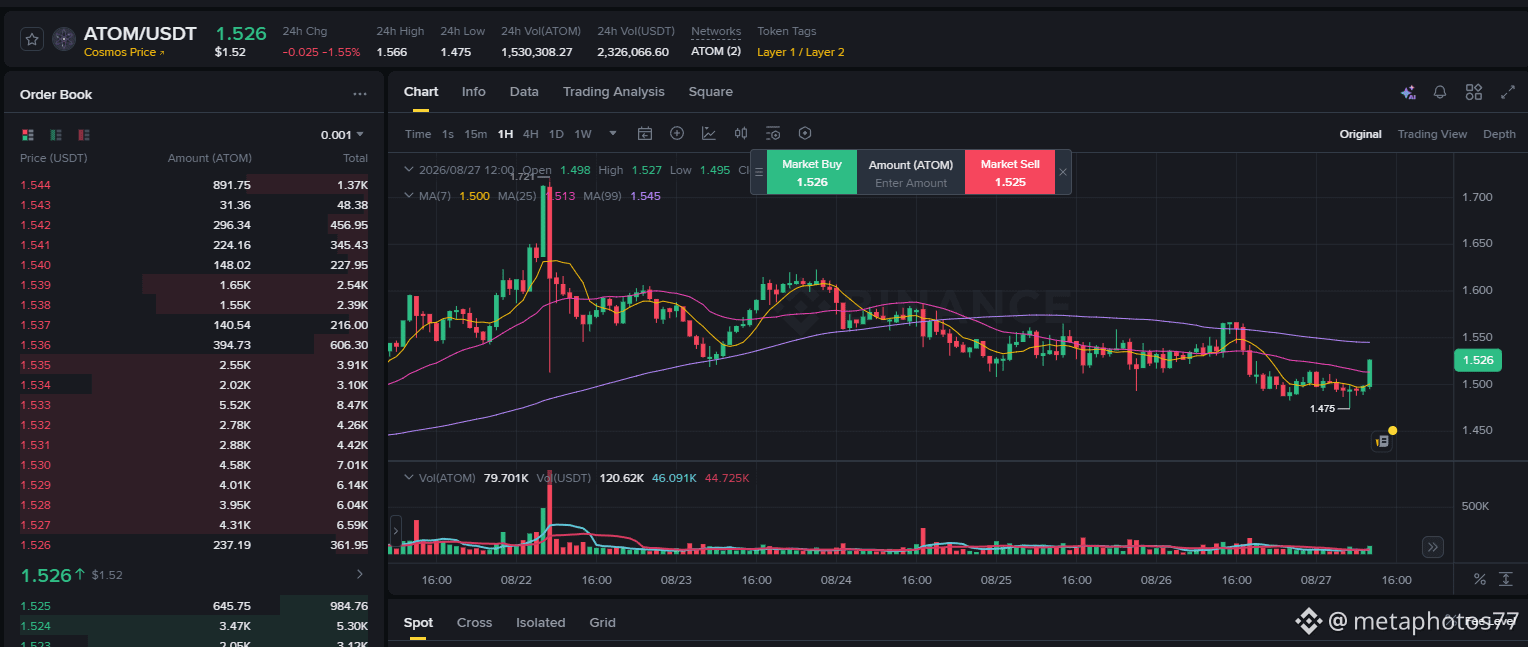Viewport: 1528px width, 647px height.
Task: Click the auto-fit scale icon beside percent
Action: (x=1506, y=580)
